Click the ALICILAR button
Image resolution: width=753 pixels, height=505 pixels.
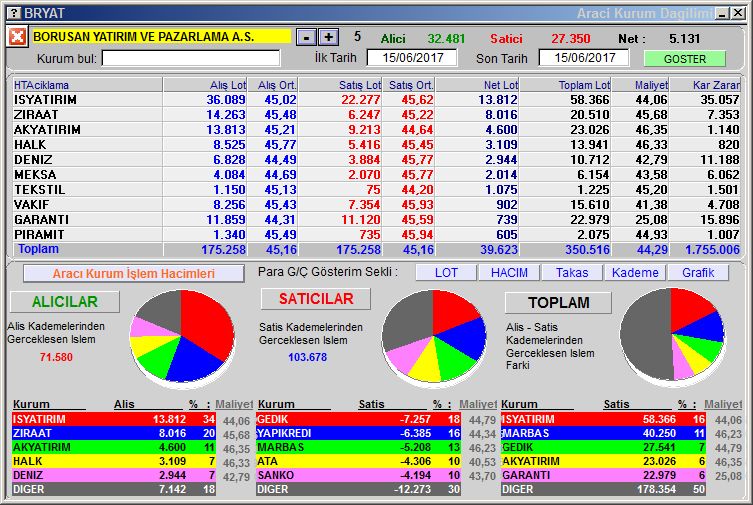[x=65, y=301]
